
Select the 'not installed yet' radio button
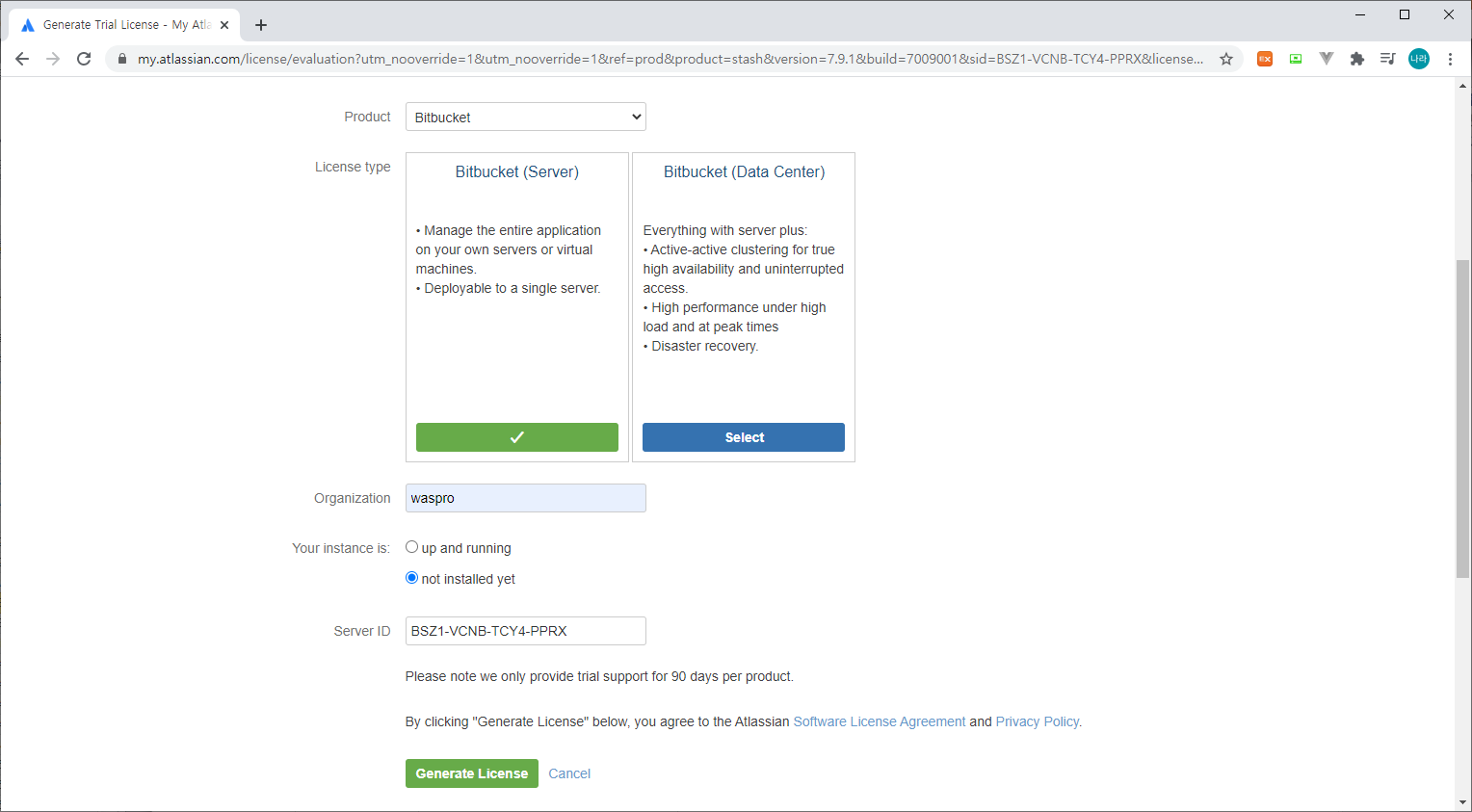[411, 578]
